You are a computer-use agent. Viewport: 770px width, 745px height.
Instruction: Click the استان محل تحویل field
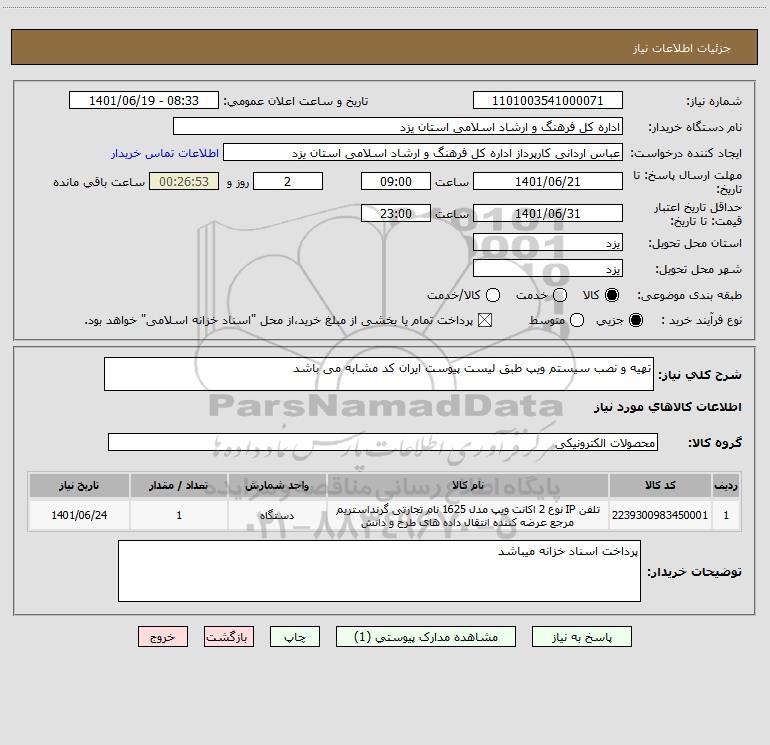click(x=548, y=242)
